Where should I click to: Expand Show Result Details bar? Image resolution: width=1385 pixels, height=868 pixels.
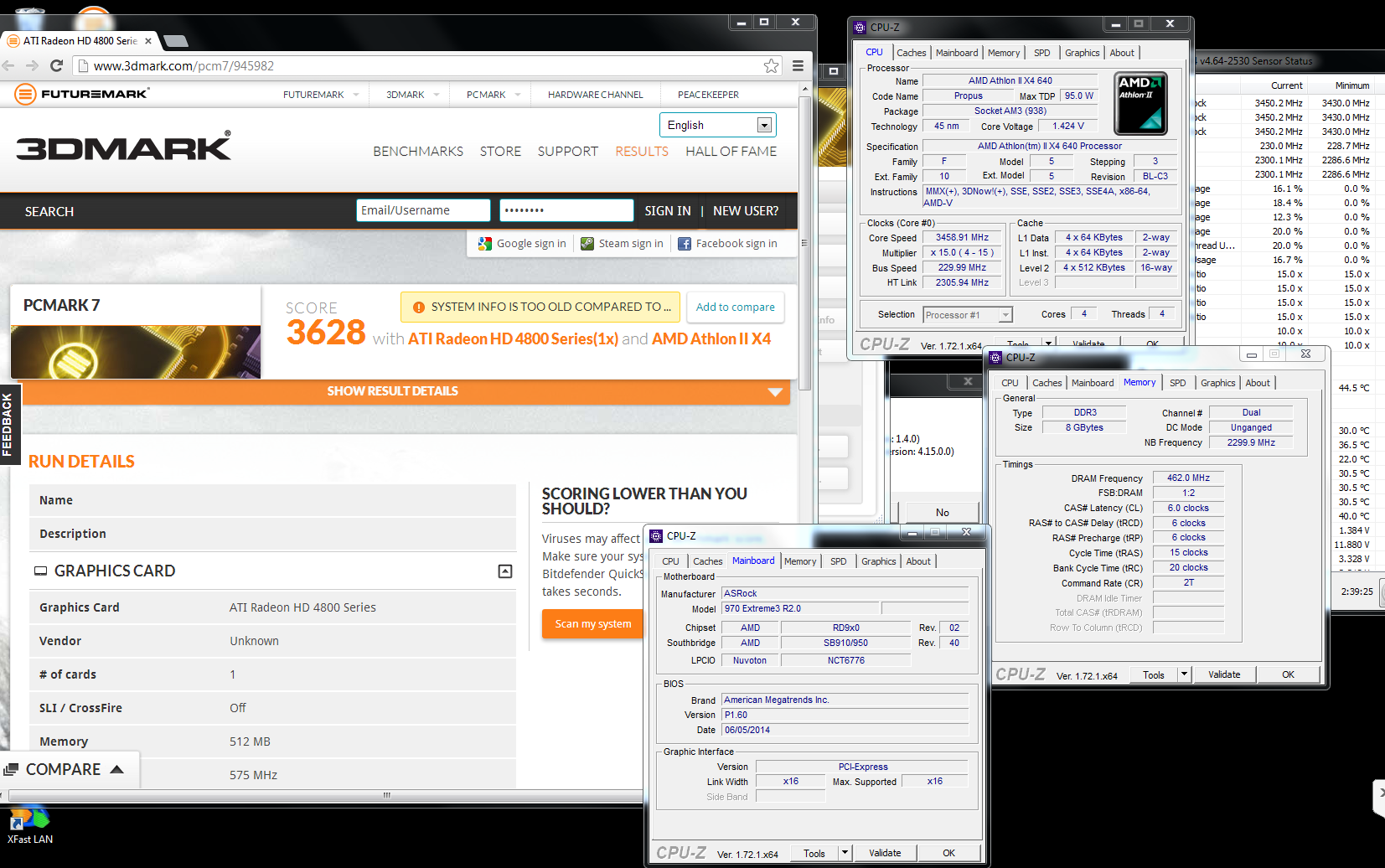tap(406, 391)
